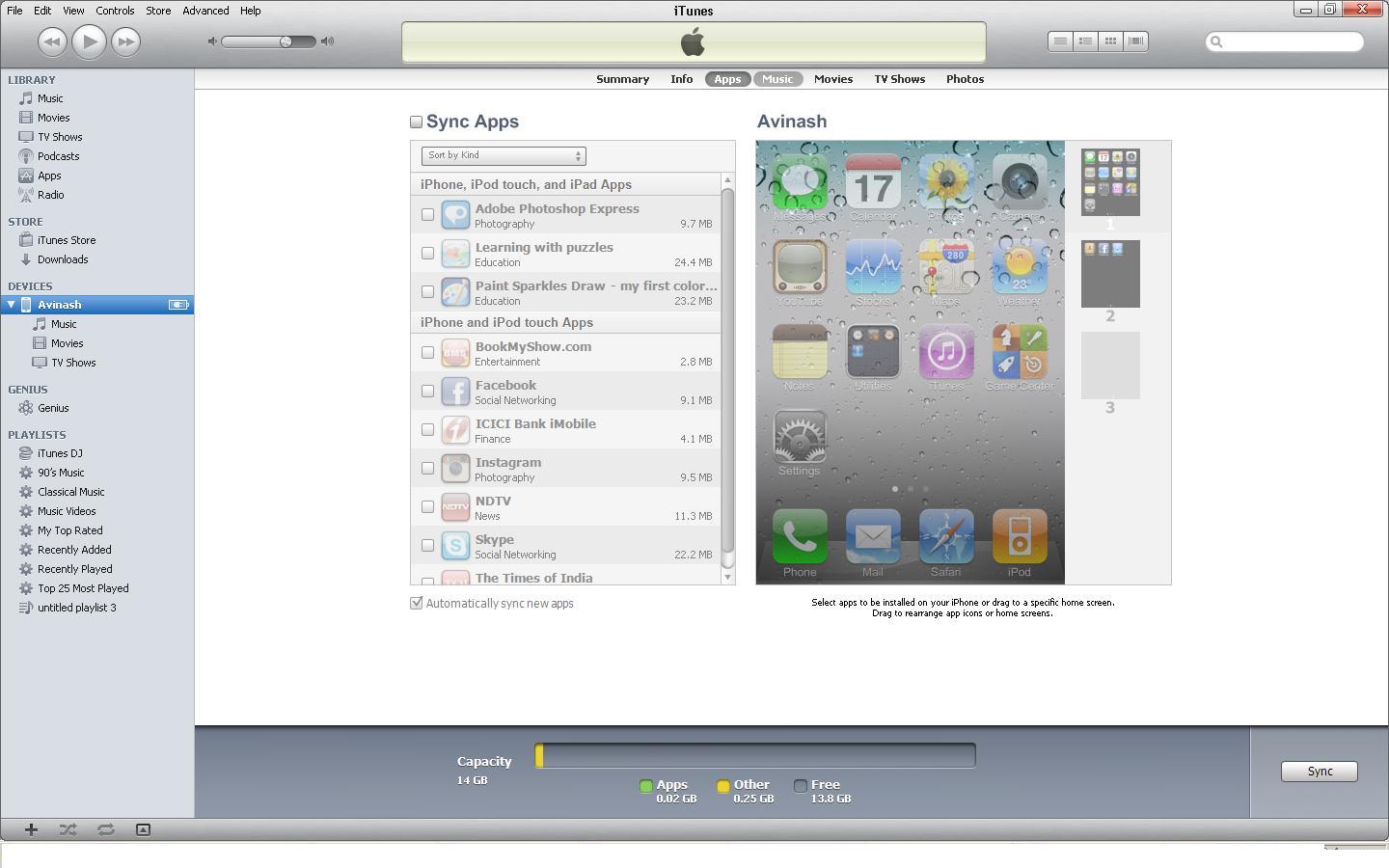Check the ICICI Bank iMobile app
1389x868 pixels.
[x=427, y=429]
